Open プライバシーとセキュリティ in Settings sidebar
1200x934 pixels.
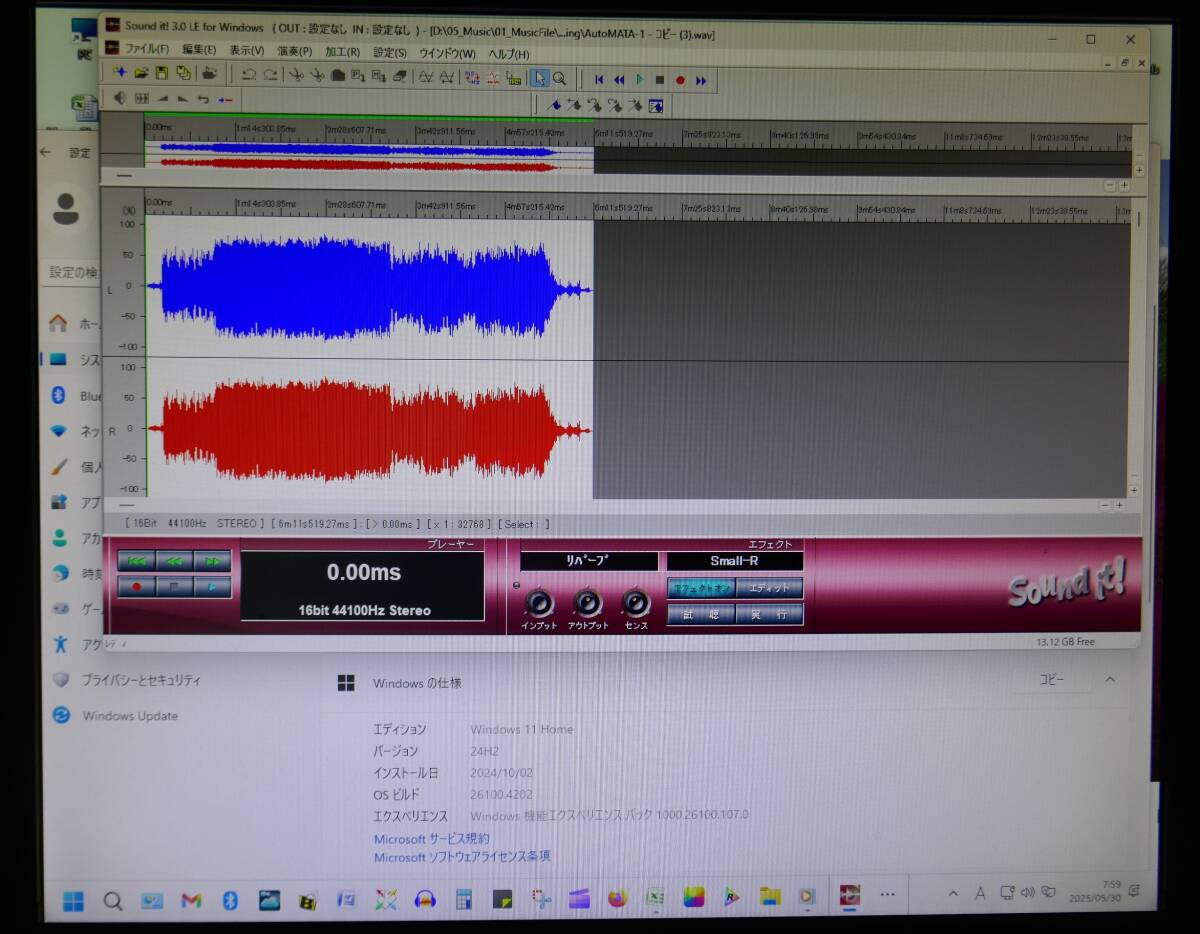141,680
